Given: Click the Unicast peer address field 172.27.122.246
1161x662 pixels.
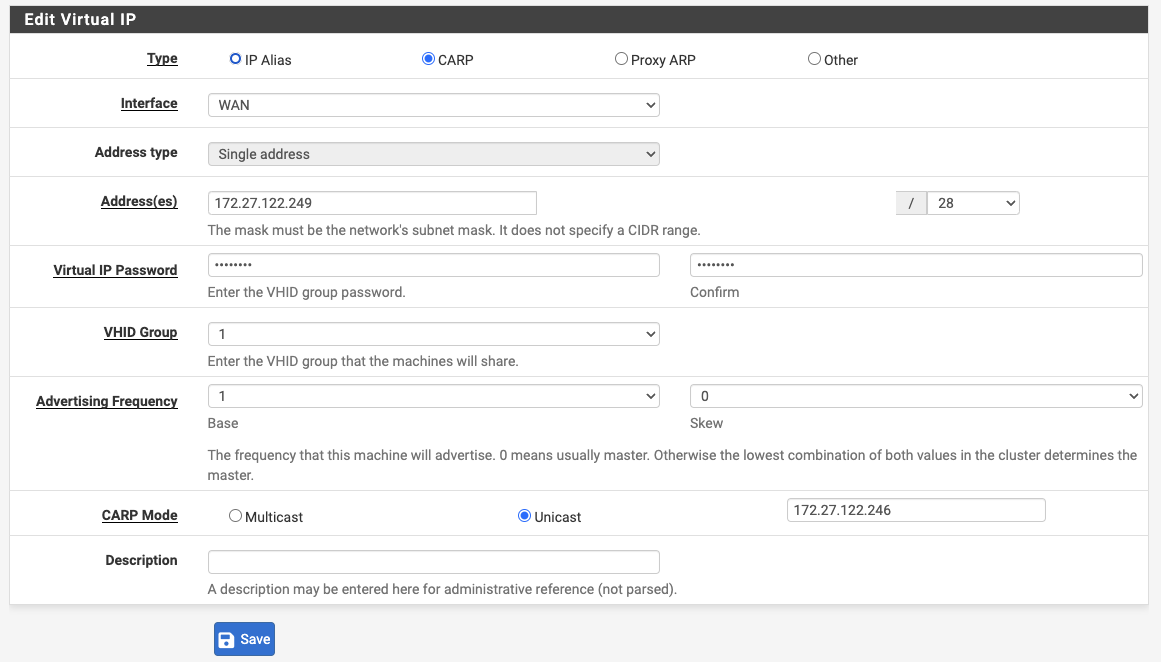Looking at the screenshot, I should pyautogui.click(x=915, y=510).
